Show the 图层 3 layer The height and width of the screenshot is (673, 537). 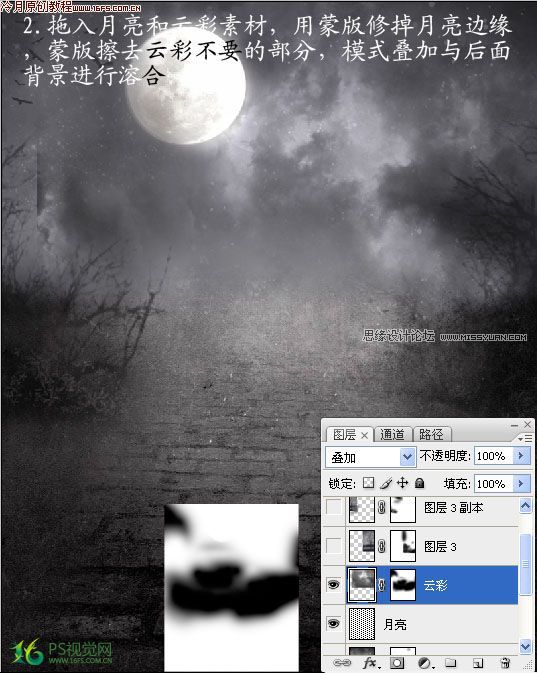(x=334, y=546)
